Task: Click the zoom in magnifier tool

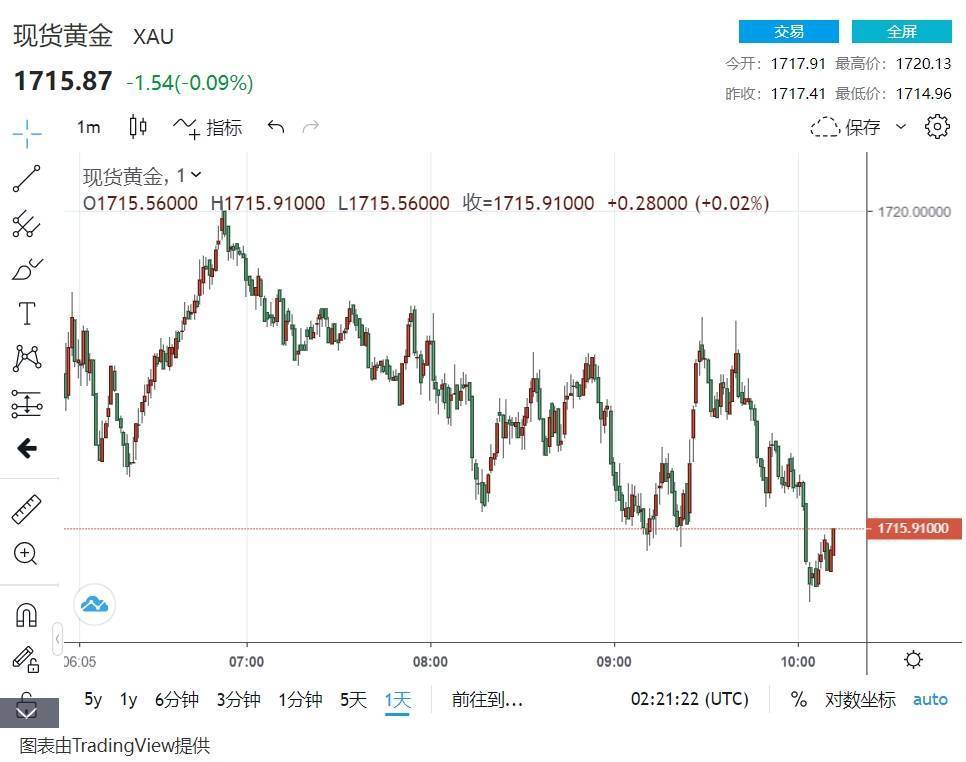Action: [25, 553]
